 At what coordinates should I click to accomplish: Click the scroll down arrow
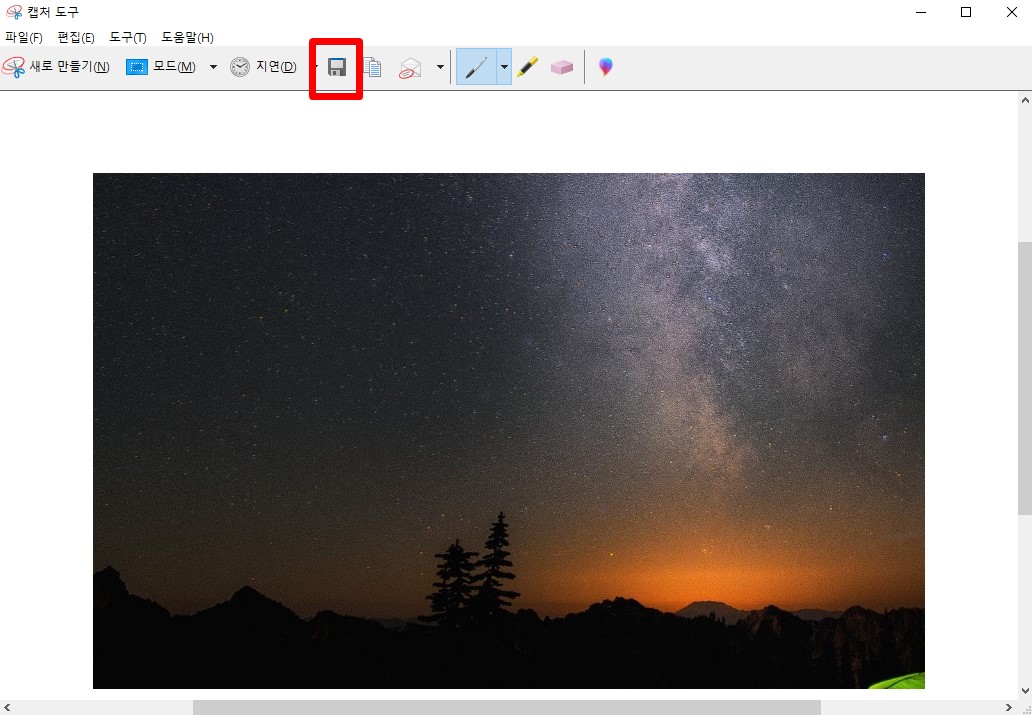click(1025, 691)
